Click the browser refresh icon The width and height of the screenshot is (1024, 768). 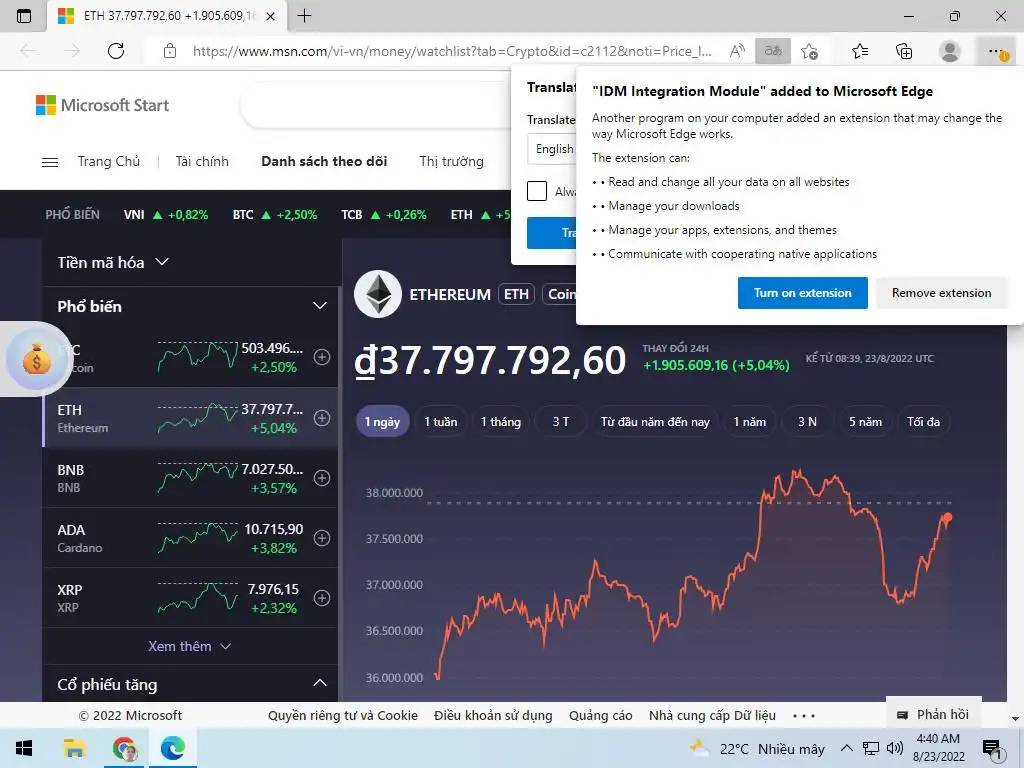coord(116,51)
